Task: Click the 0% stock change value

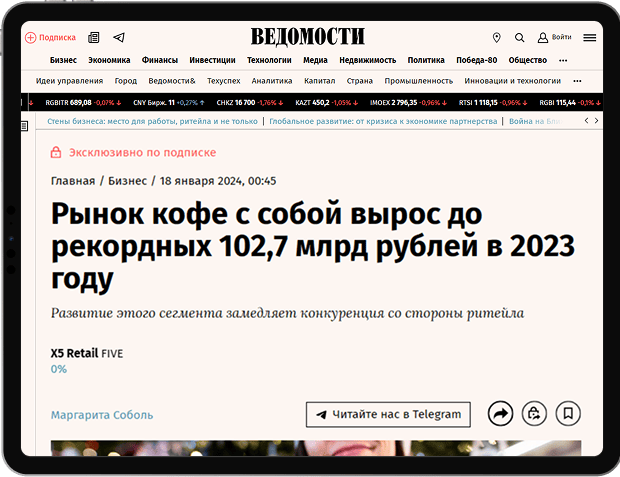Action: coord(59,369)
